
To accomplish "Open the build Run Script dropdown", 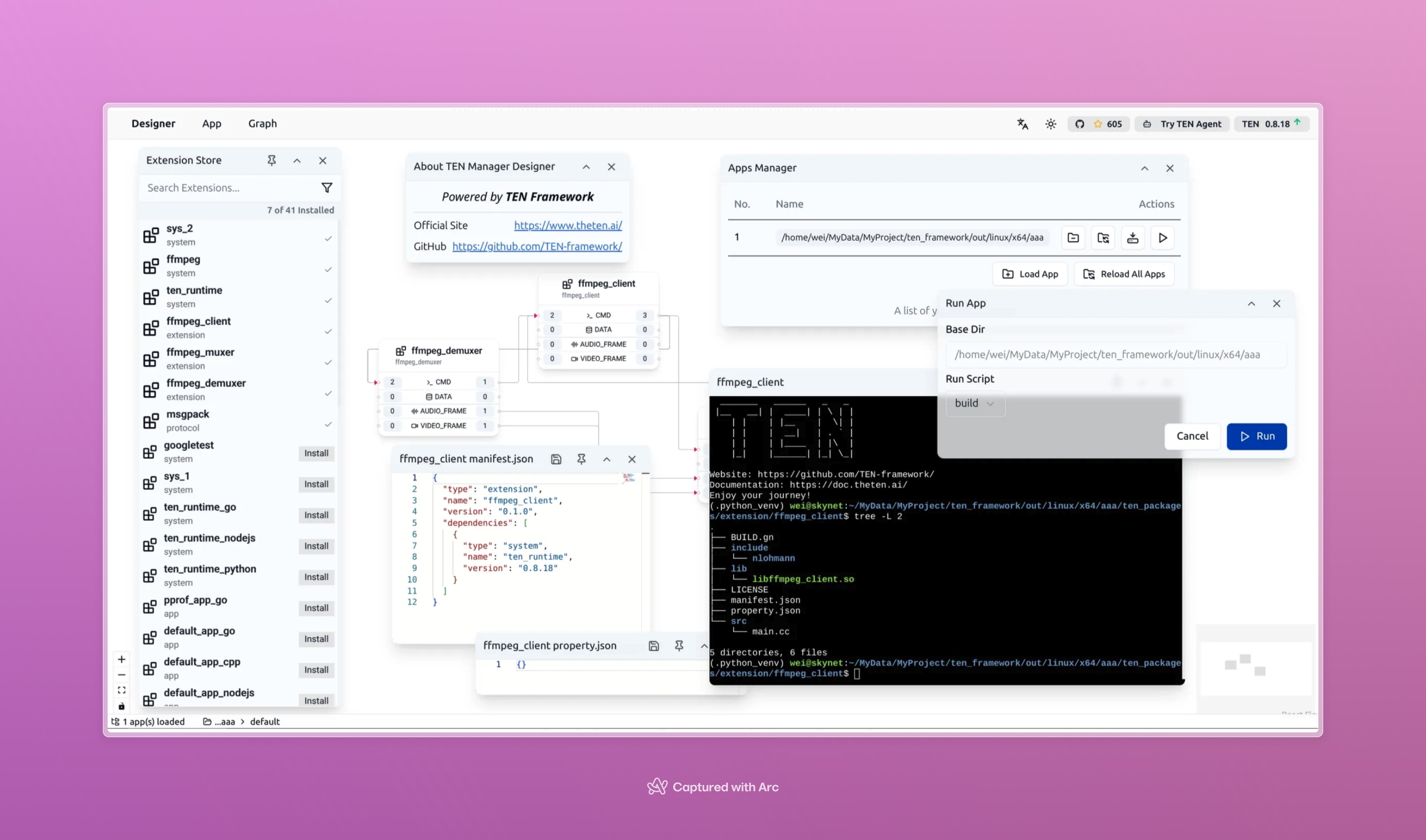I will point(975,403).
